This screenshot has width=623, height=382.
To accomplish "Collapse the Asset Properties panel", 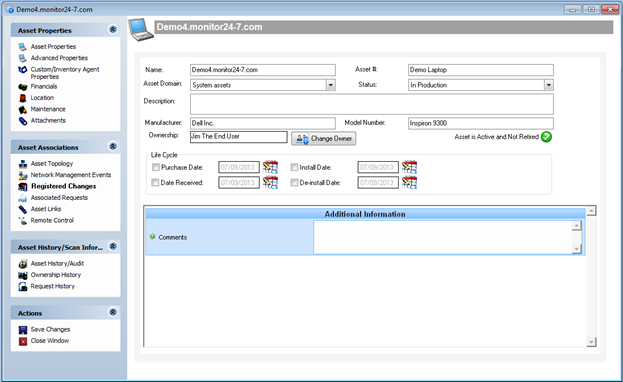I will tap(113, 29).
